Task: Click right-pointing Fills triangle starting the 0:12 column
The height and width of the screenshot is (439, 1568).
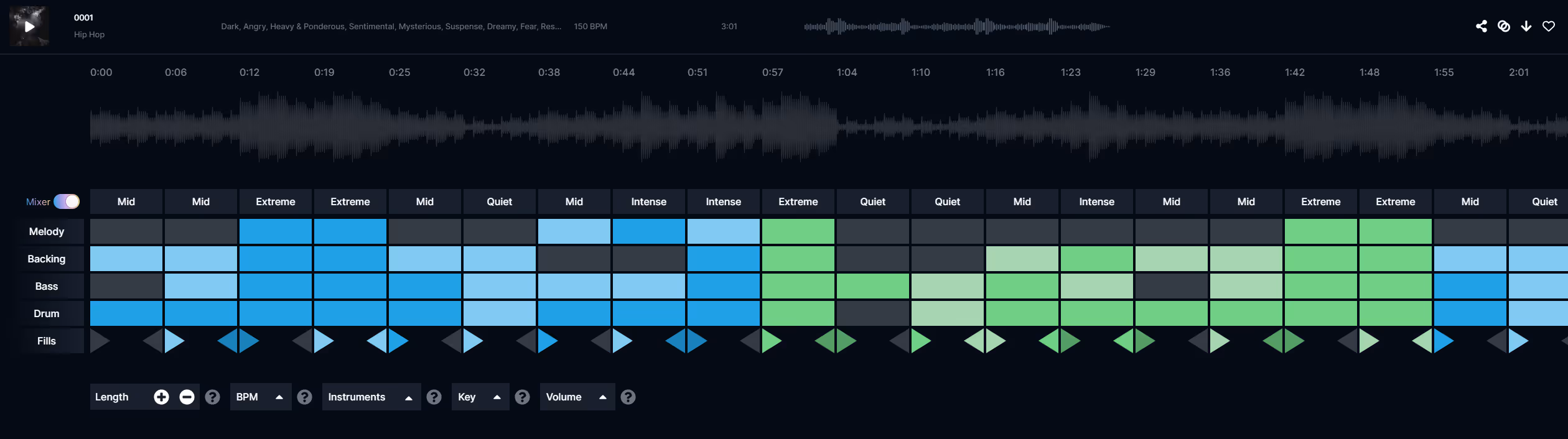Action: click(249, 341)
